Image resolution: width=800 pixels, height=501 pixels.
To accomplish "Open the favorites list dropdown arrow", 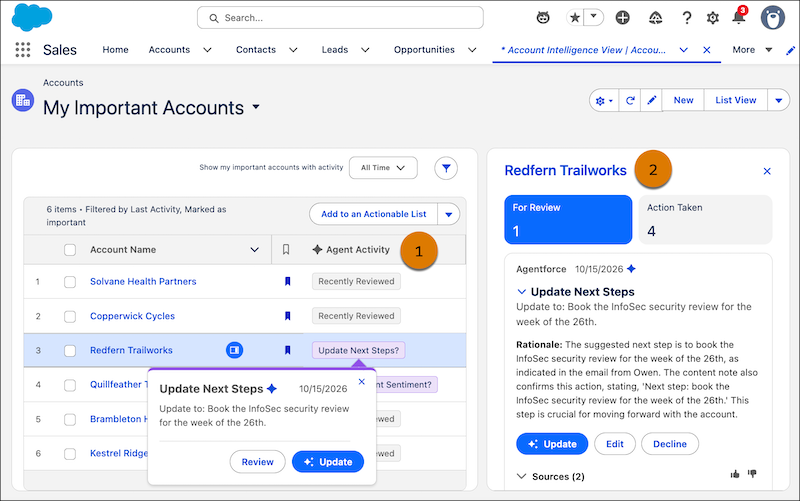I will click(x=593, y=17).
